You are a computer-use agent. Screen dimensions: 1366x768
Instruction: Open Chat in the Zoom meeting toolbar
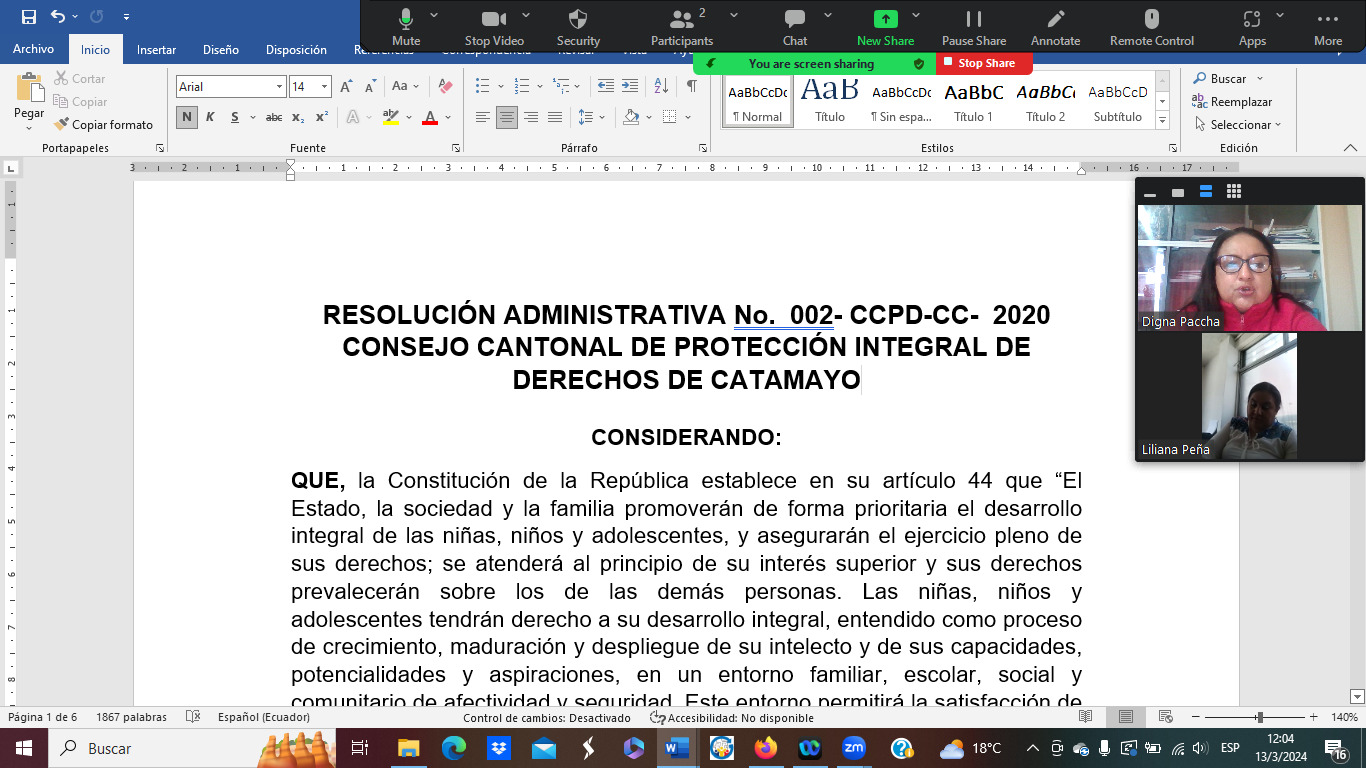click(x=795, y=25)
